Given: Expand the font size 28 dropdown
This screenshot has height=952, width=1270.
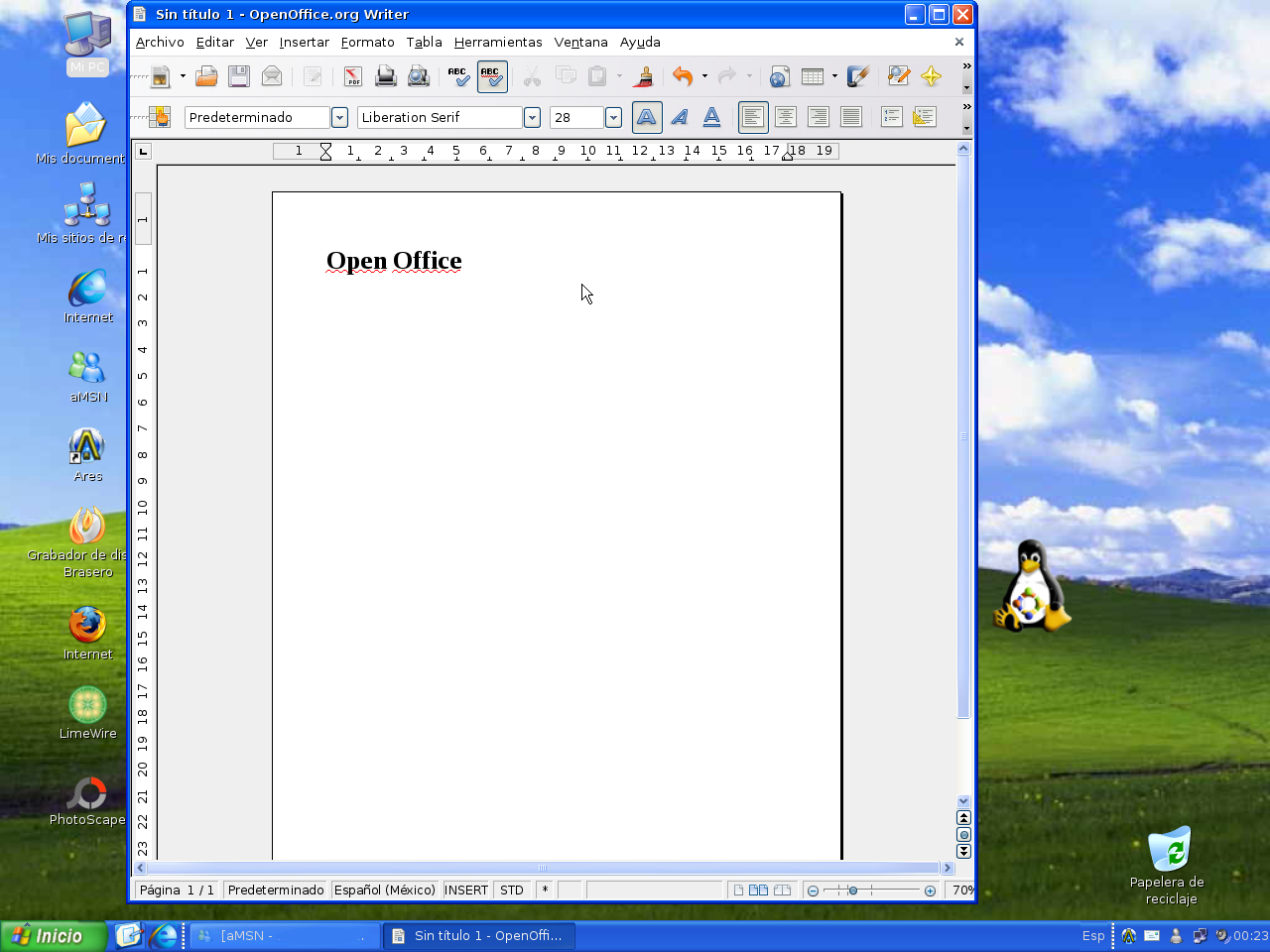Looking at the screenshot, I should coord(613,117).
